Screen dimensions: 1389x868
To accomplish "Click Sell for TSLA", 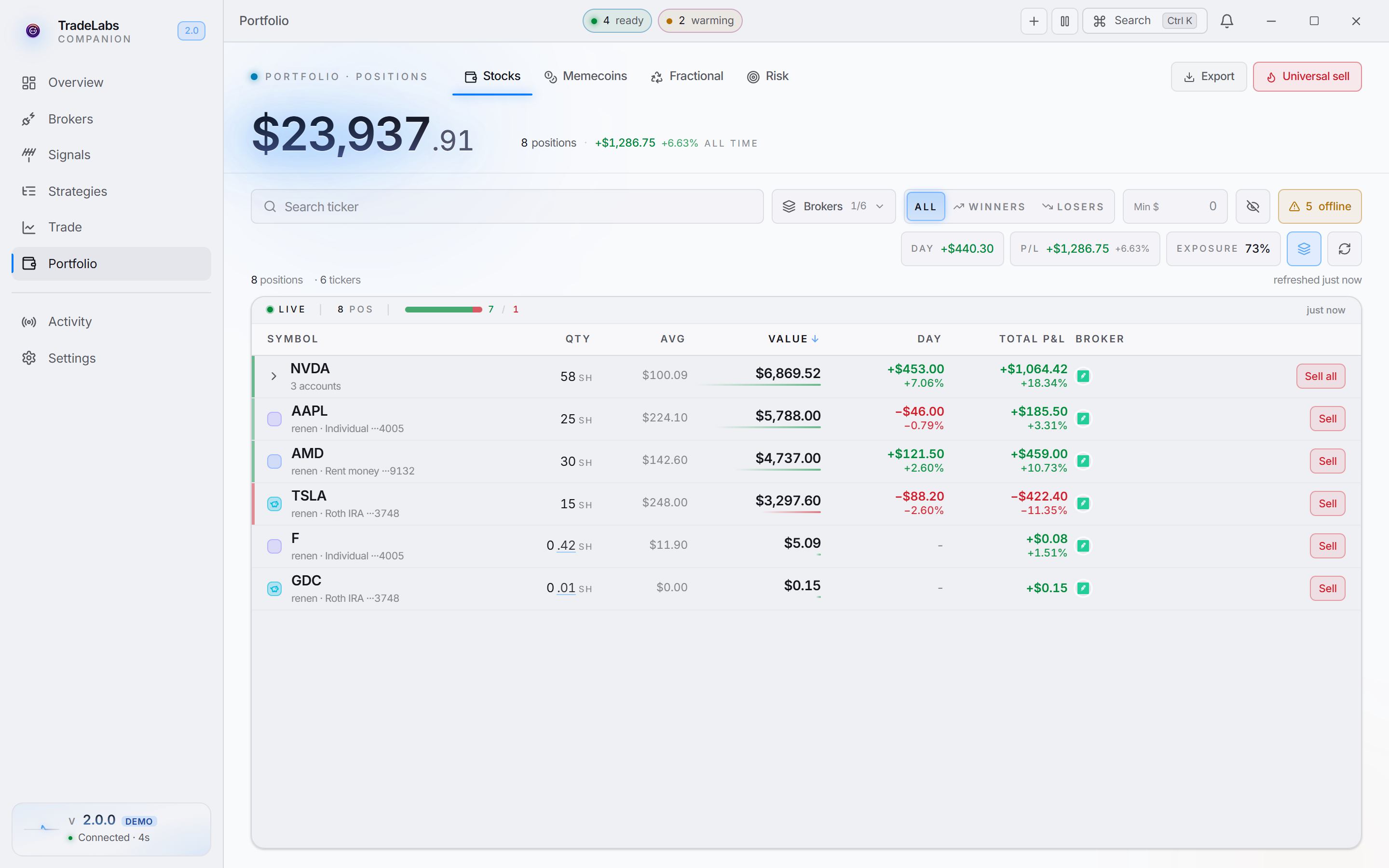I will [x=1327, y=504].
